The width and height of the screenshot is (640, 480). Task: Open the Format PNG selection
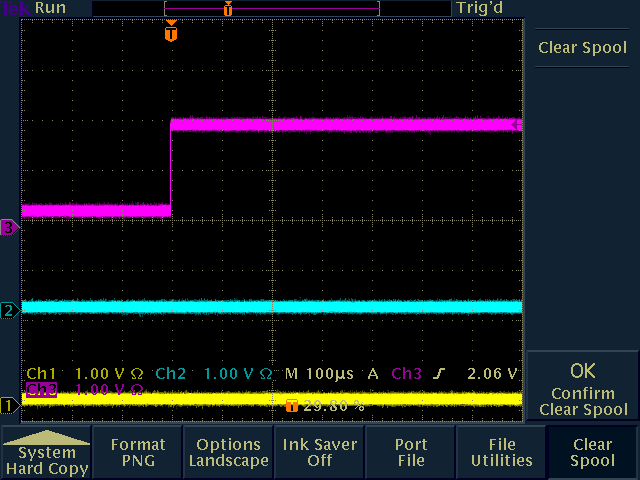click(x=137, y=452)
